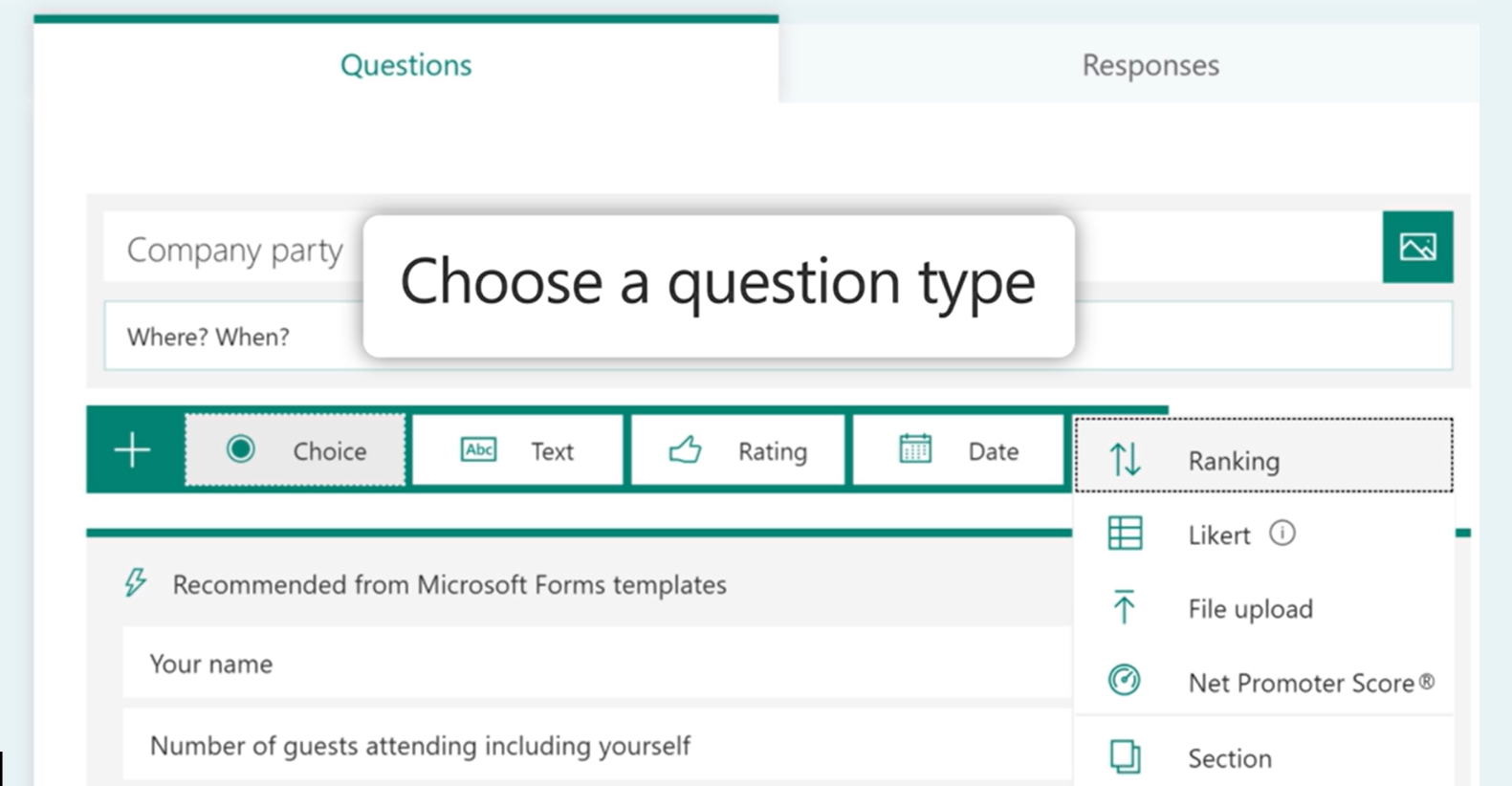Click the Likert grid icon

[1125, 534]
